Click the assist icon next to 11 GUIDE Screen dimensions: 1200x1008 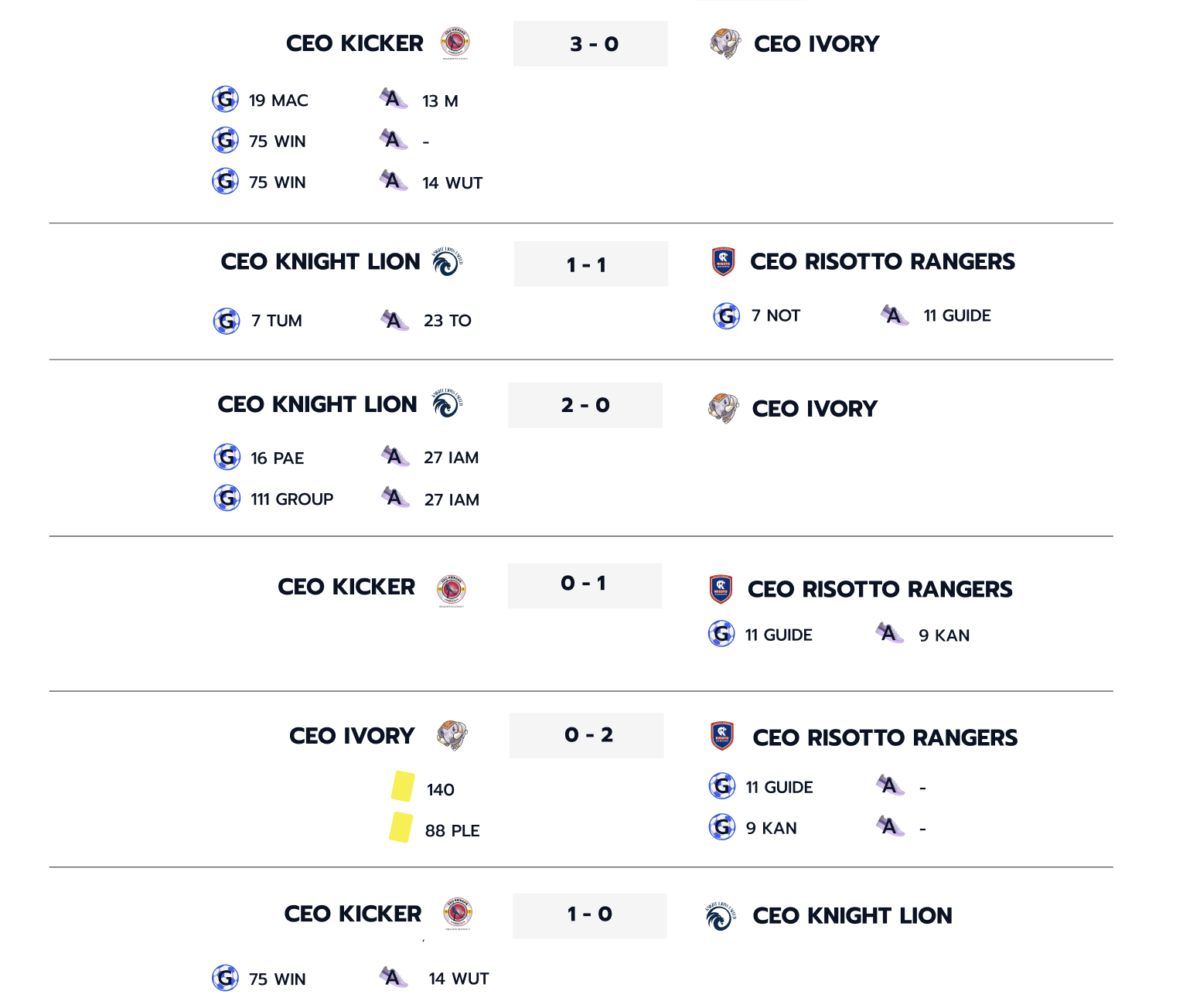[x=893, y=315]
